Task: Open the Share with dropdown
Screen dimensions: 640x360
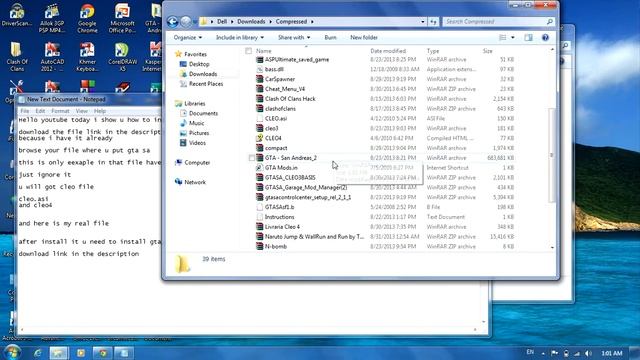Action: [294, 38]
